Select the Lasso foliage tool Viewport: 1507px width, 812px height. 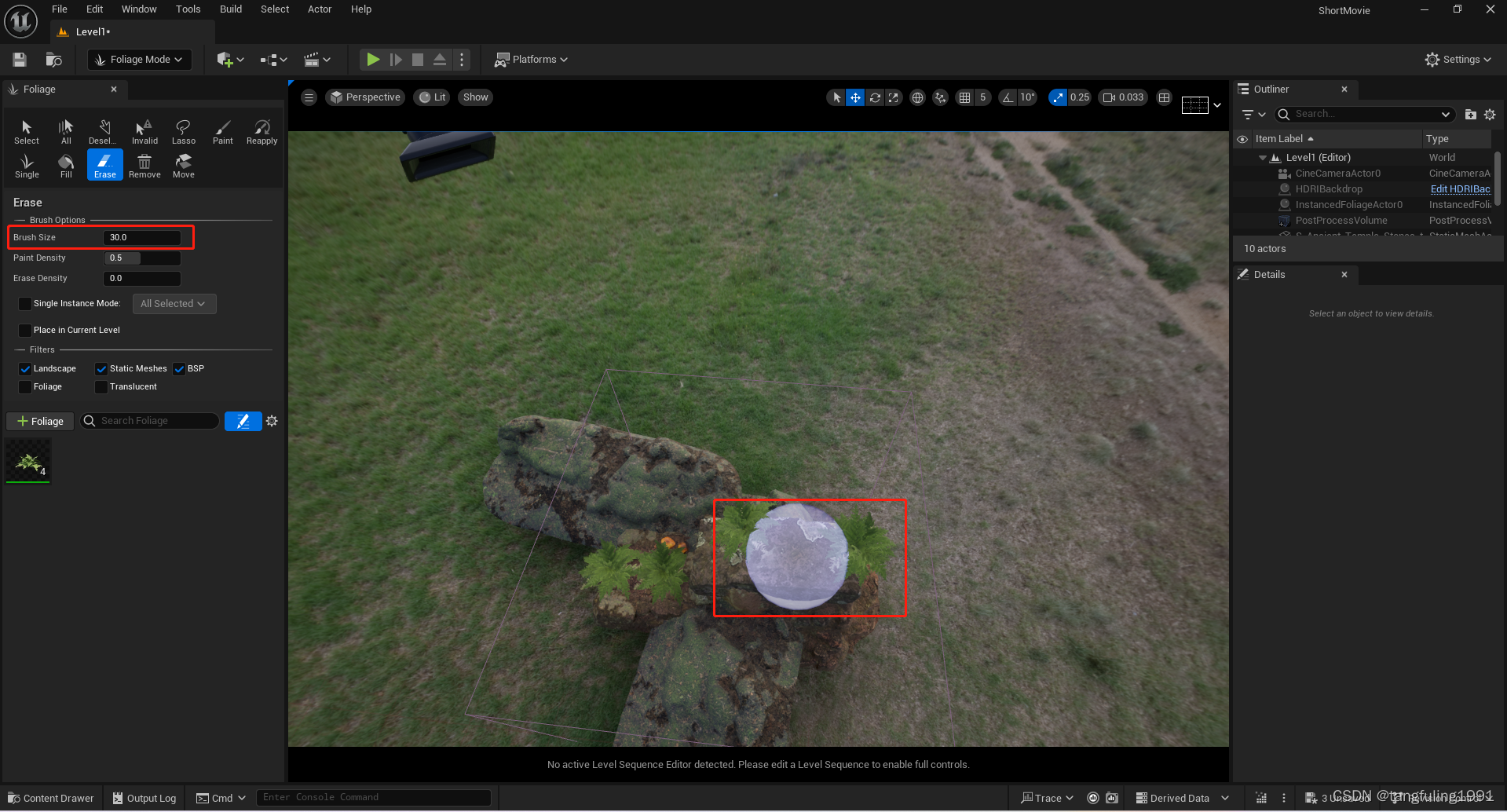pyautogui.click(x=184, y=132)
